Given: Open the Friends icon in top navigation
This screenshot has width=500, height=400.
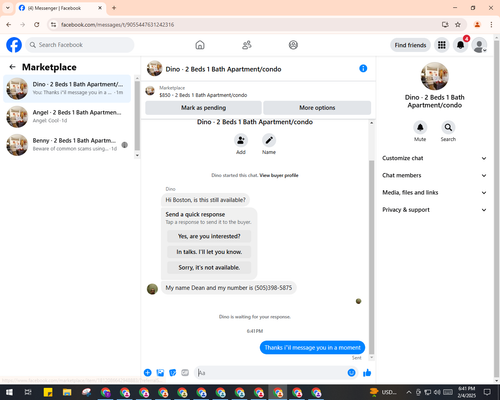Looking at the screenshot, I should pyautogui.click(x=247, y=45).
